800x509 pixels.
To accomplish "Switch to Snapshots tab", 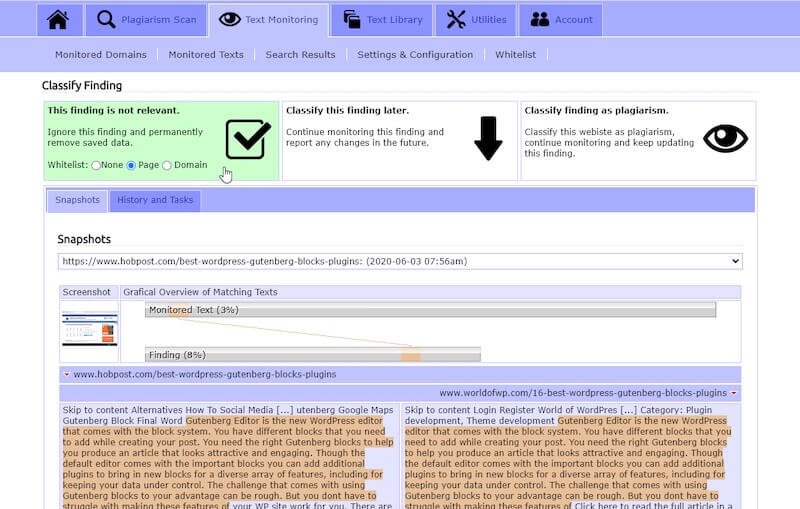I will coord(77,200).
